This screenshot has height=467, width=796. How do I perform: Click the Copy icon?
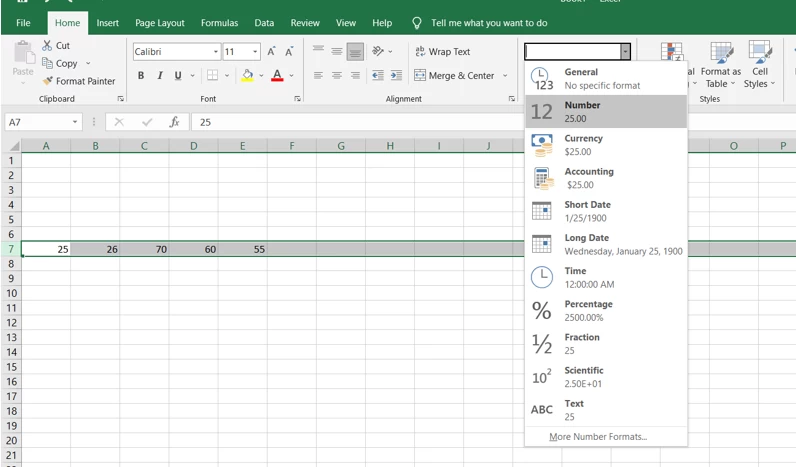point(47,63)
